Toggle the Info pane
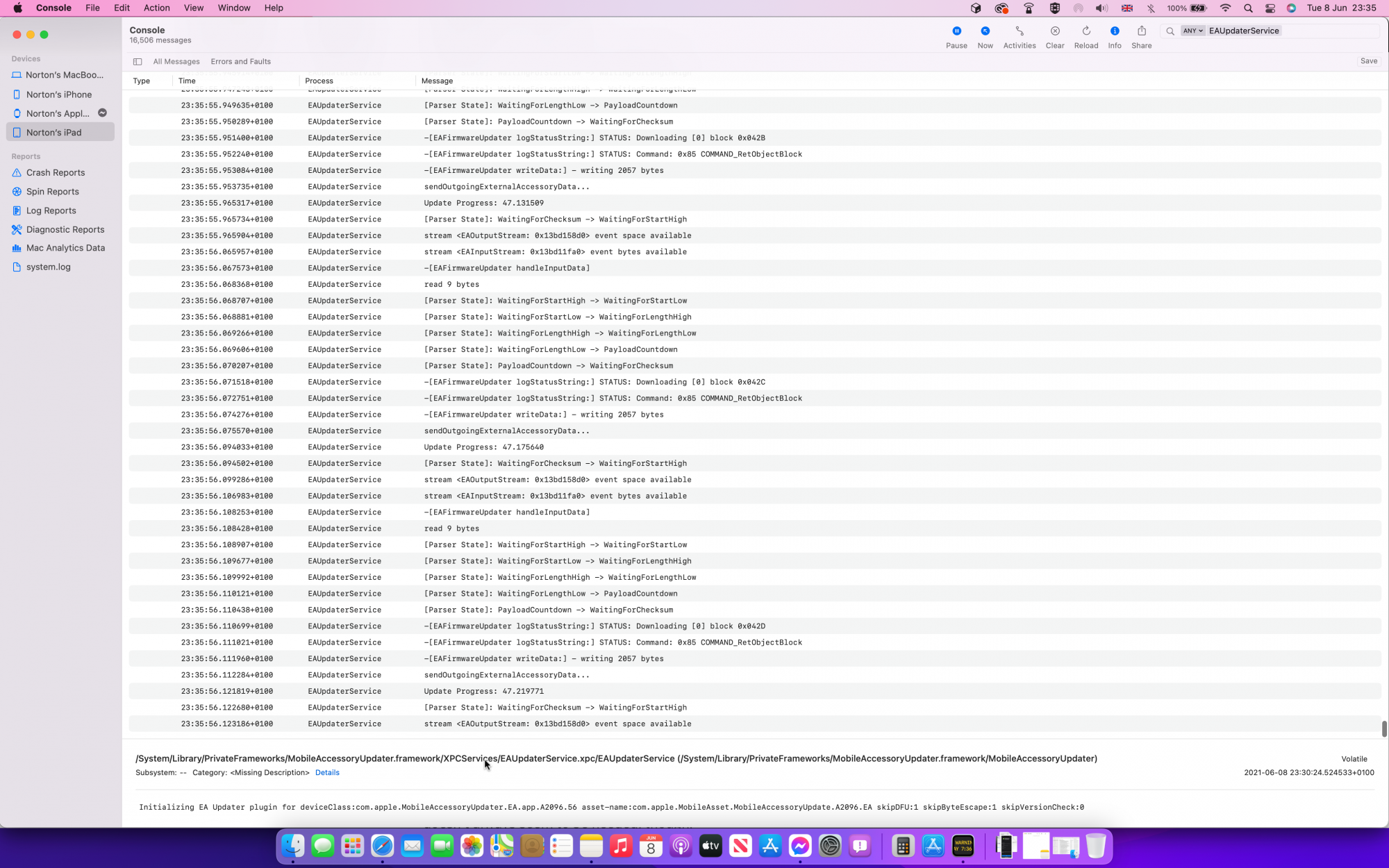 1114,31
